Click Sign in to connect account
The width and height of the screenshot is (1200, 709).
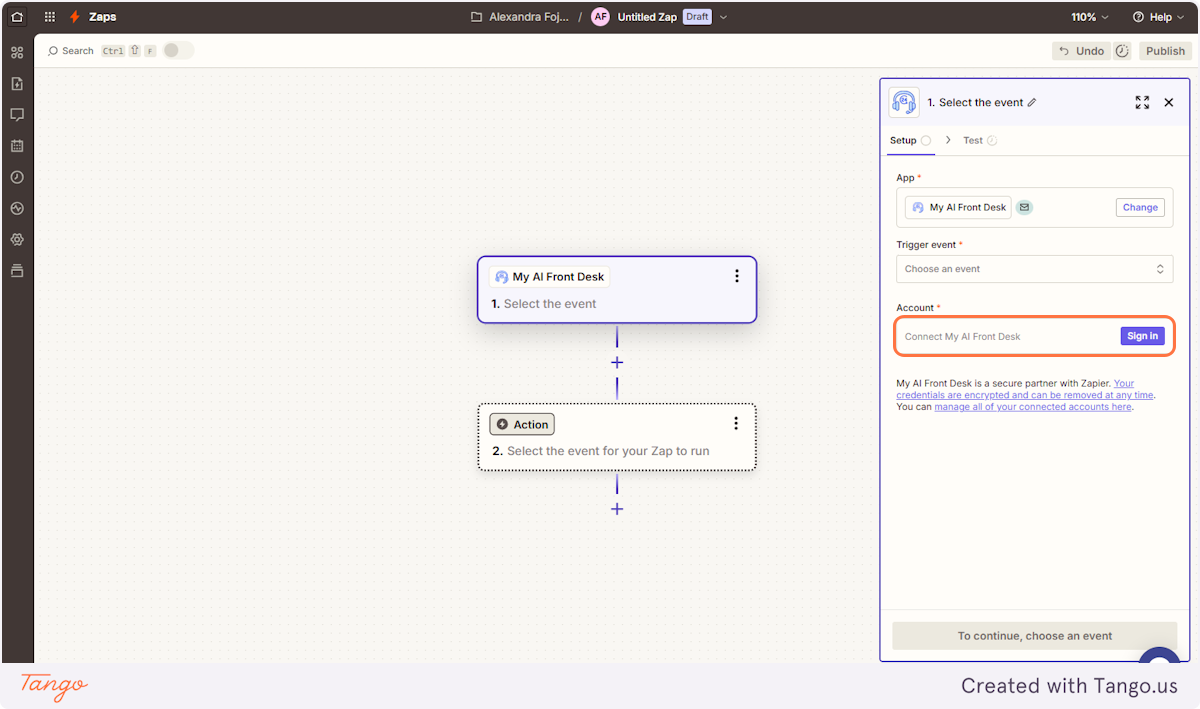(x=1142, y=336)
